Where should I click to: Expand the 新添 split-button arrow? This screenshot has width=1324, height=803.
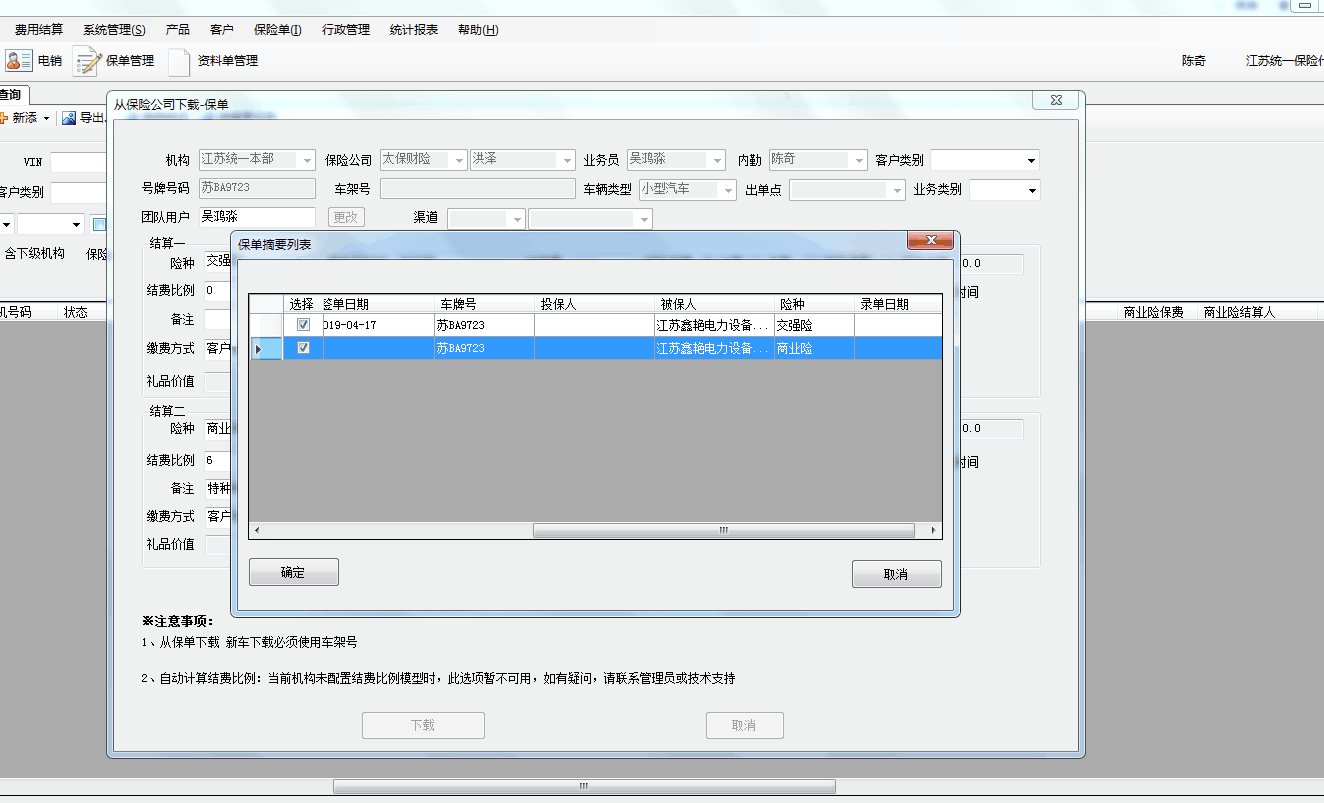click(46, 118)
